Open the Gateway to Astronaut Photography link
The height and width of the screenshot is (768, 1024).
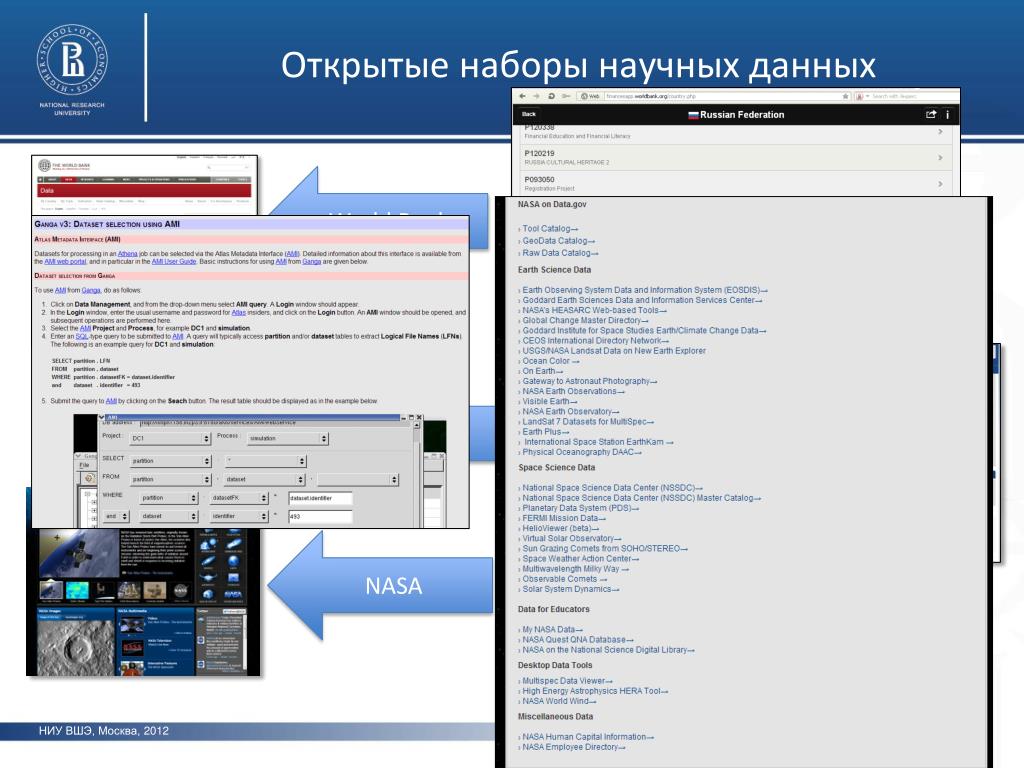[587, 381]
